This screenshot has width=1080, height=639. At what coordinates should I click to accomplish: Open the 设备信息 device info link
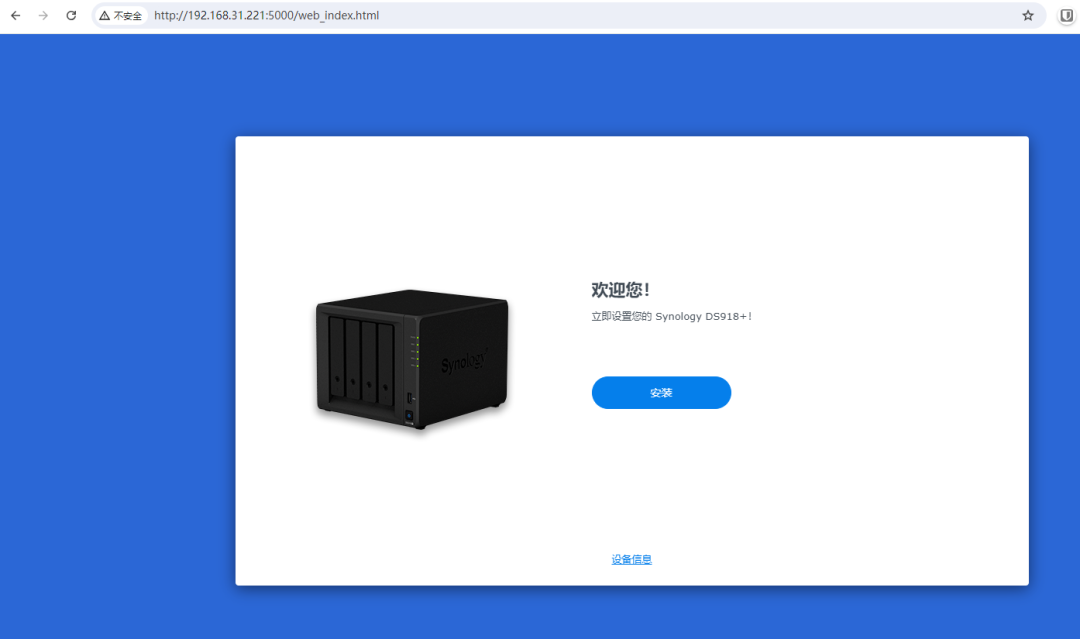tap(631, 560)
